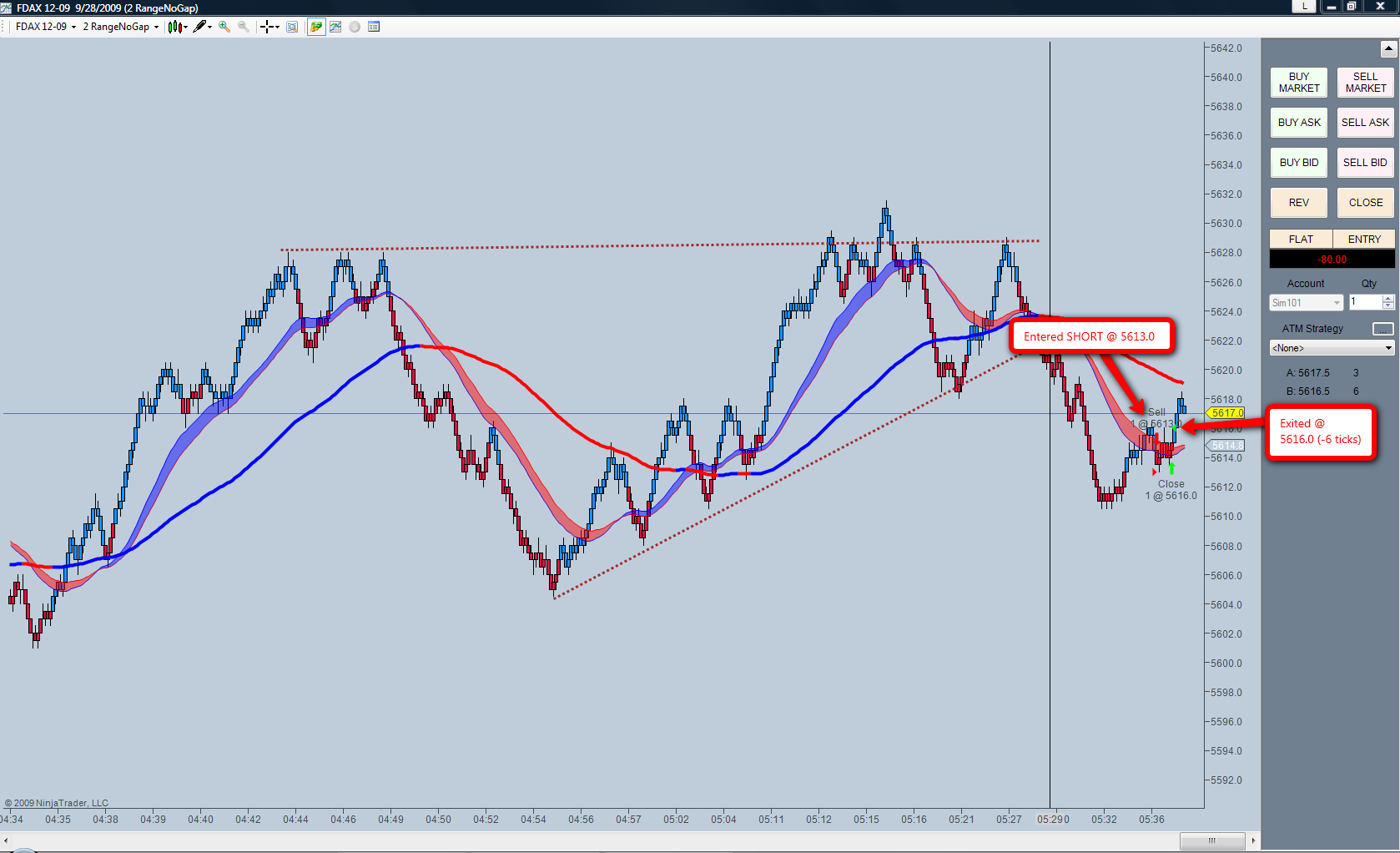Click the candlestick chart style icon
The image size is (1400, 853).
(x=174, y=27)
